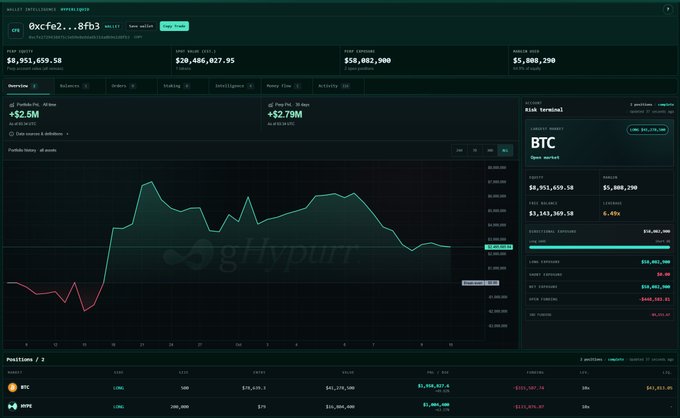This screenshot has height=418, width=680.
Task: Click the CFE wallet avatar icon
Action: (x=16, y=30)
